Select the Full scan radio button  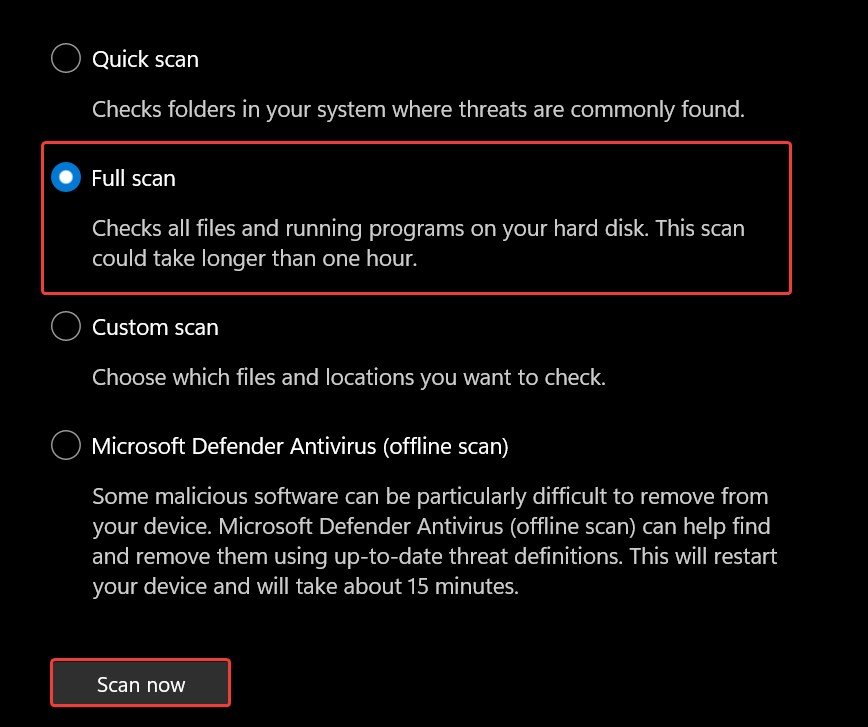click(65, 178)
